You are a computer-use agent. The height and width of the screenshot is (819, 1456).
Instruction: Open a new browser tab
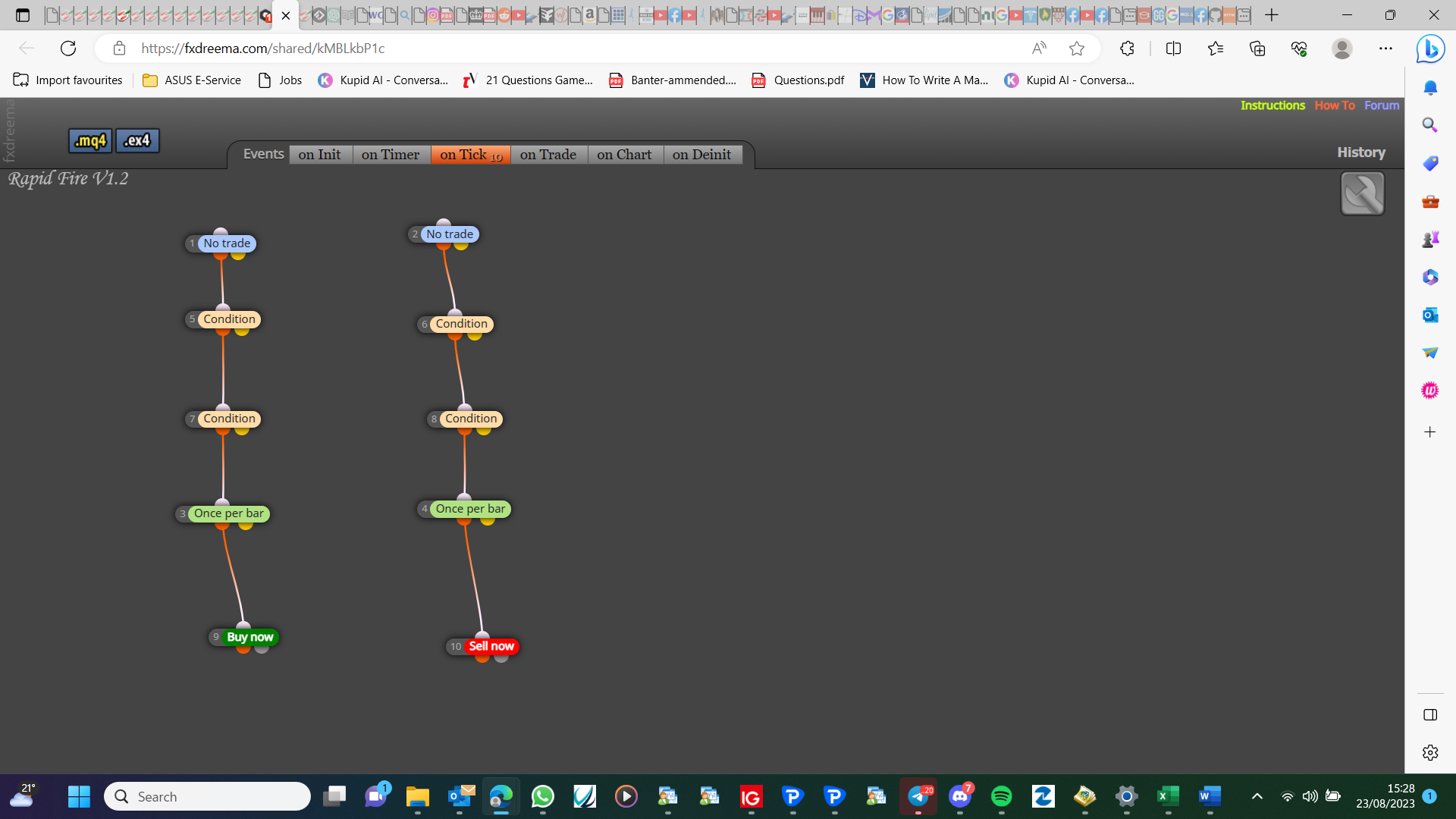click(x=1272, y=14)
